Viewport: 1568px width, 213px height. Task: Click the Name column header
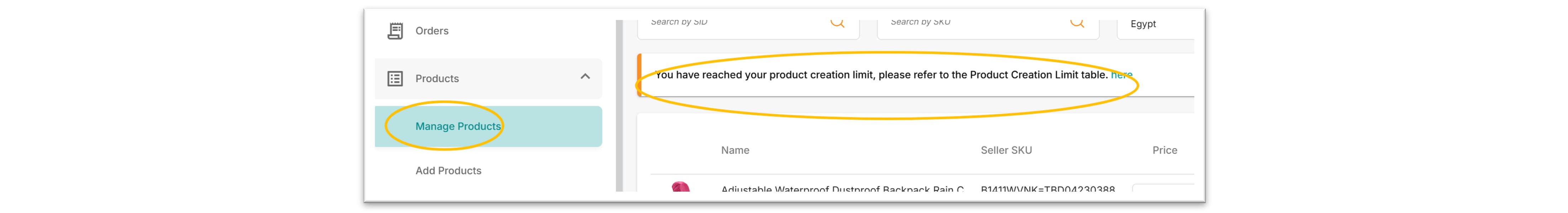[x=735, y=150]
